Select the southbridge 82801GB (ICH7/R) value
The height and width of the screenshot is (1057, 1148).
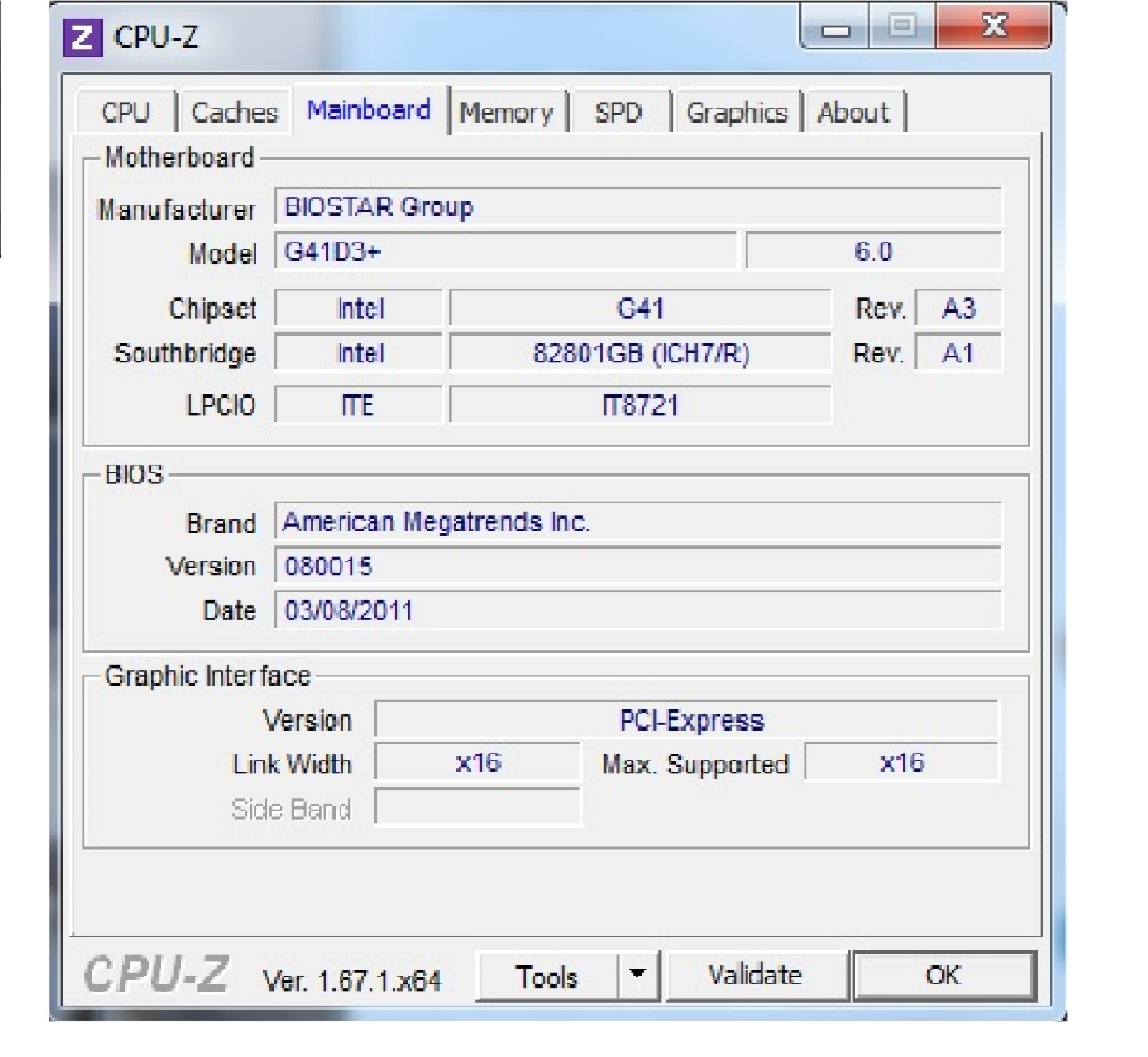(640, 353)
